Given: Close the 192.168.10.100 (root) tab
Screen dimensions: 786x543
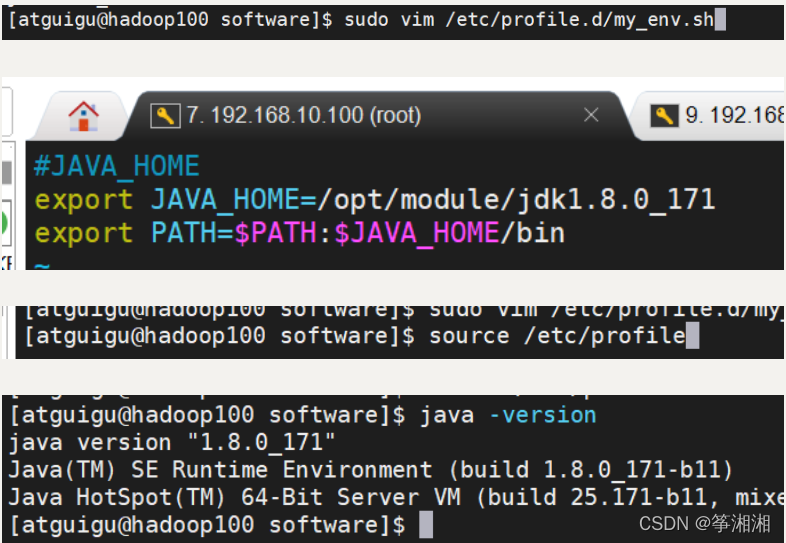Looking at the screenshot, I should point(591,115).
